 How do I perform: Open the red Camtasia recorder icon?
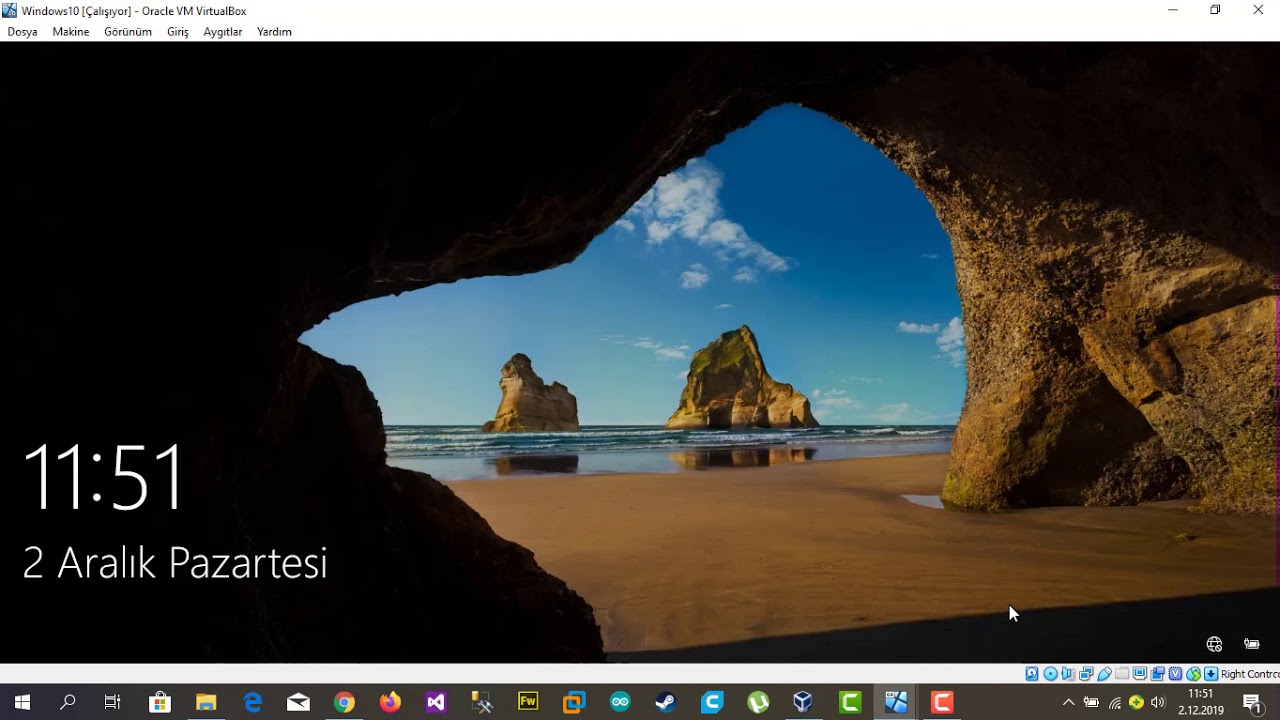942,702
